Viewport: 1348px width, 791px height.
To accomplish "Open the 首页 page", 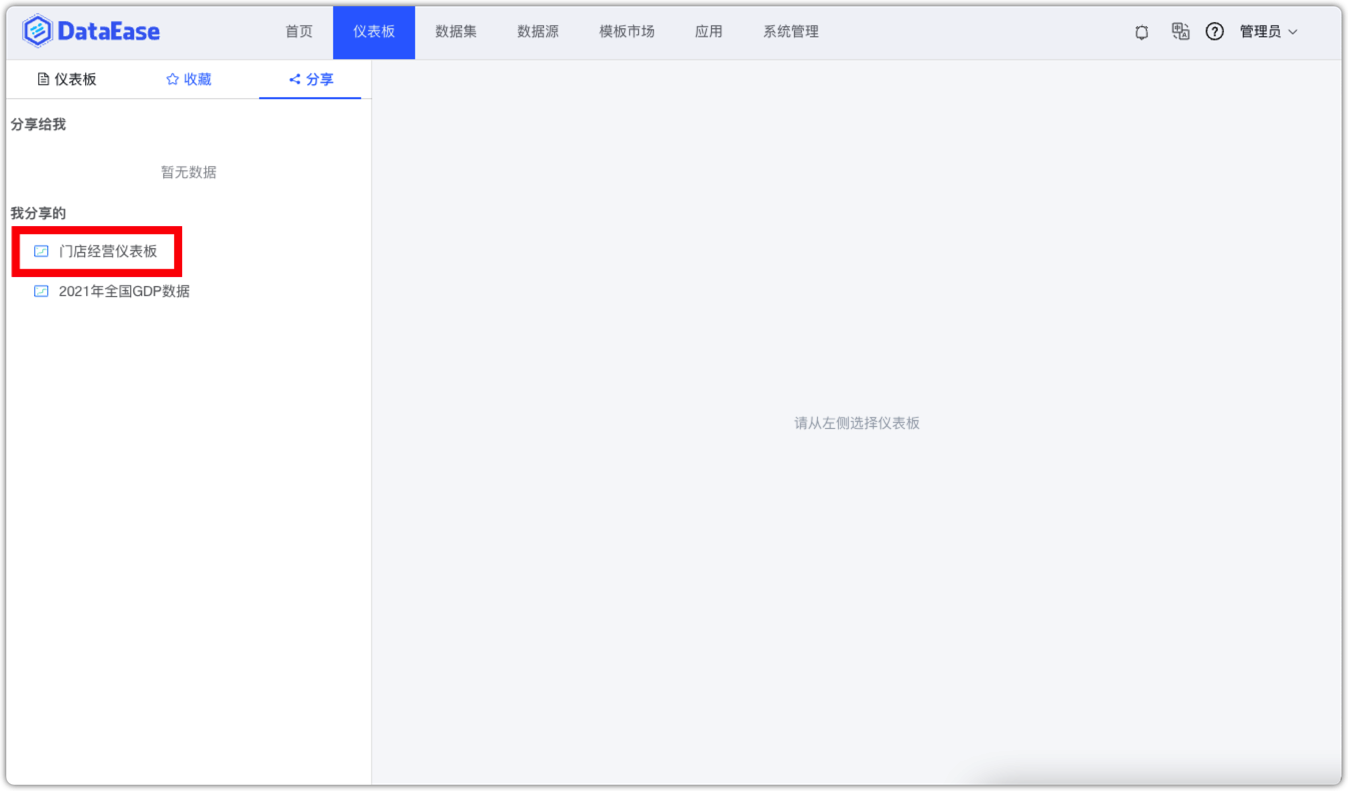I will coord(298,31).
